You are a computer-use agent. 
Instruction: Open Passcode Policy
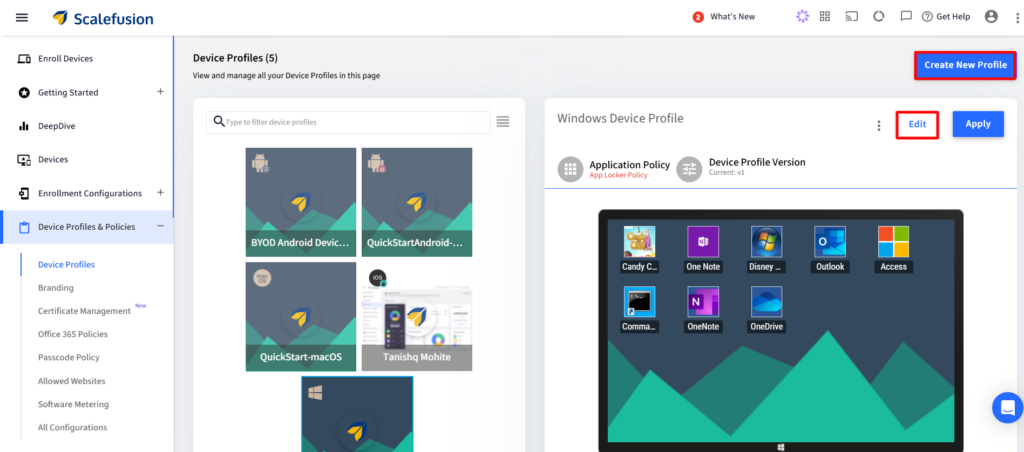click(x=69, y=357)
